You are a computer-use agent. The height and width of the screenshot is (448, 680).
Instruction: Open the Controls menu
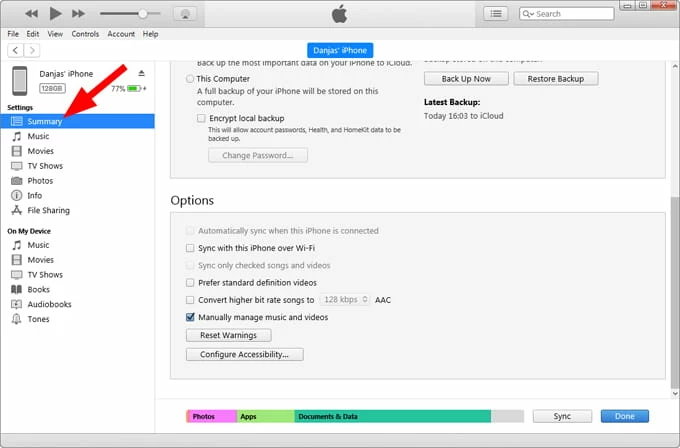click(85, 34)
